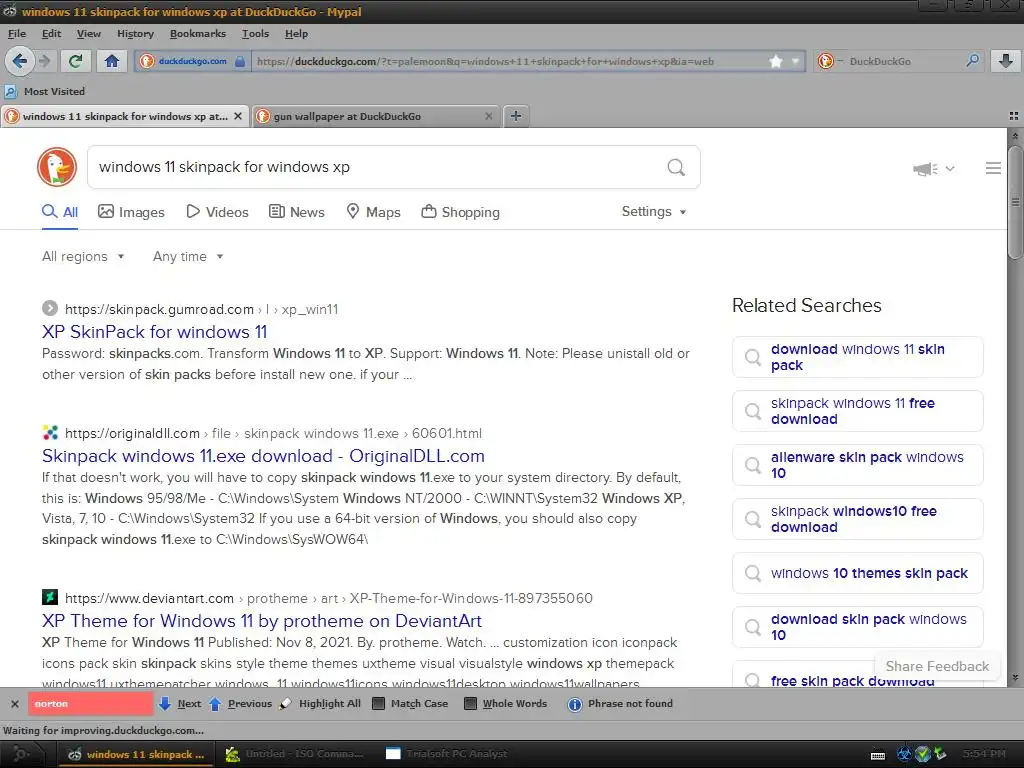Open the History menu

click(135, 34)
